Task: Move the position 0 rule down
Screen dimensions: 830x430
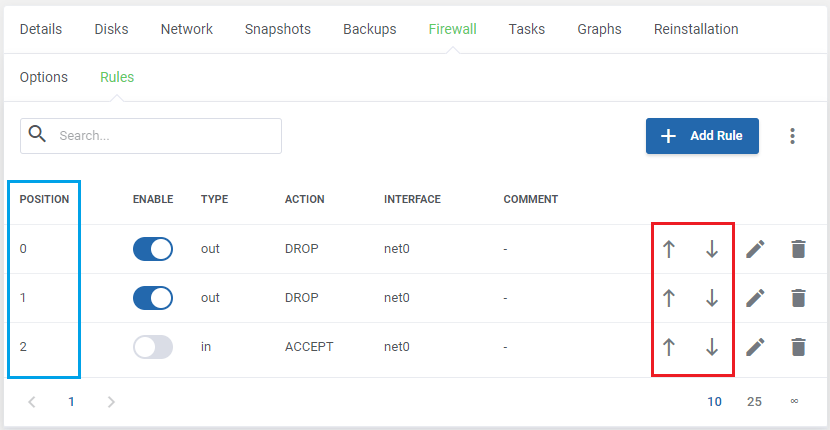Action: pos(712,249)
